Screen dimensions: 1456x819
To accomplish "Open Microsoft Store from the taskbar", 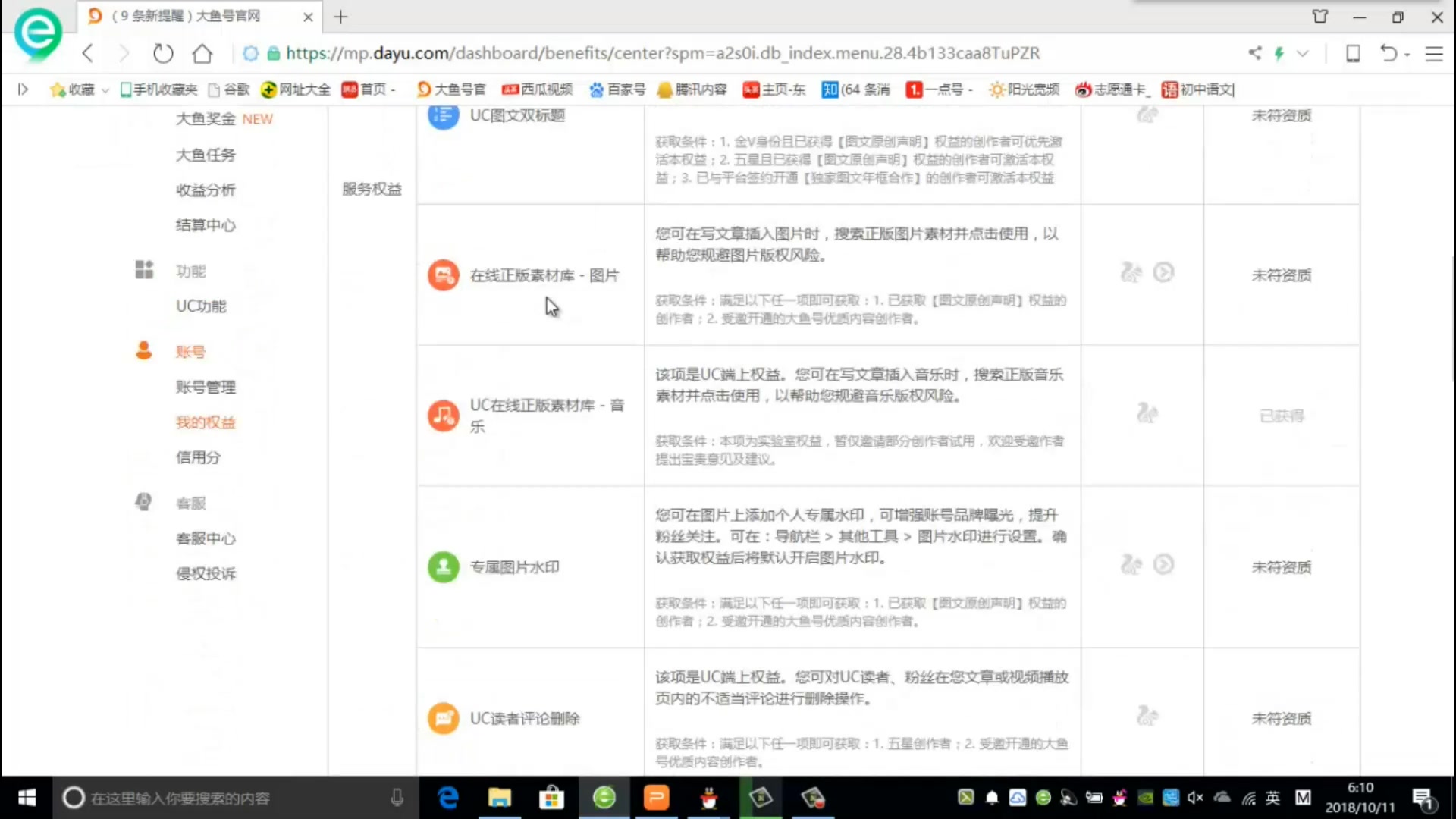I will tap(551, 798).
